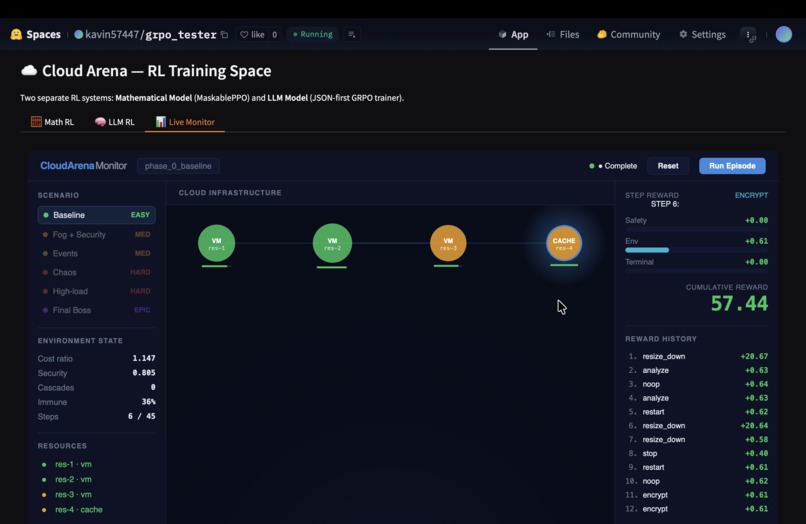This screenshot has width=806, height=524.
Task: Click the cumulative reward value 57.44
Action: [739, 303]
